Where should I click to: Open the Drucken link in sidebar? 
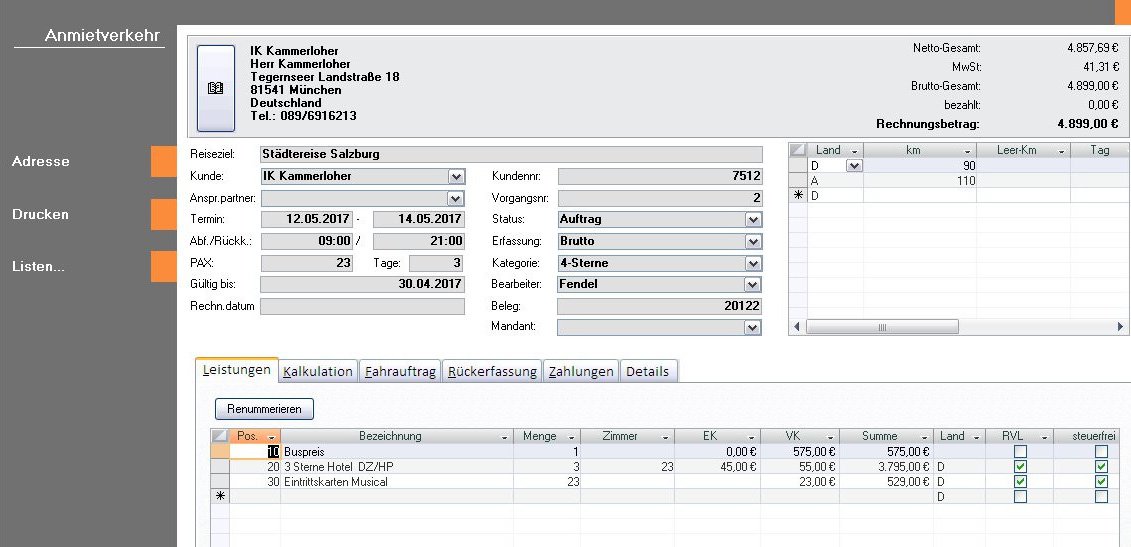tap(41, 214)
